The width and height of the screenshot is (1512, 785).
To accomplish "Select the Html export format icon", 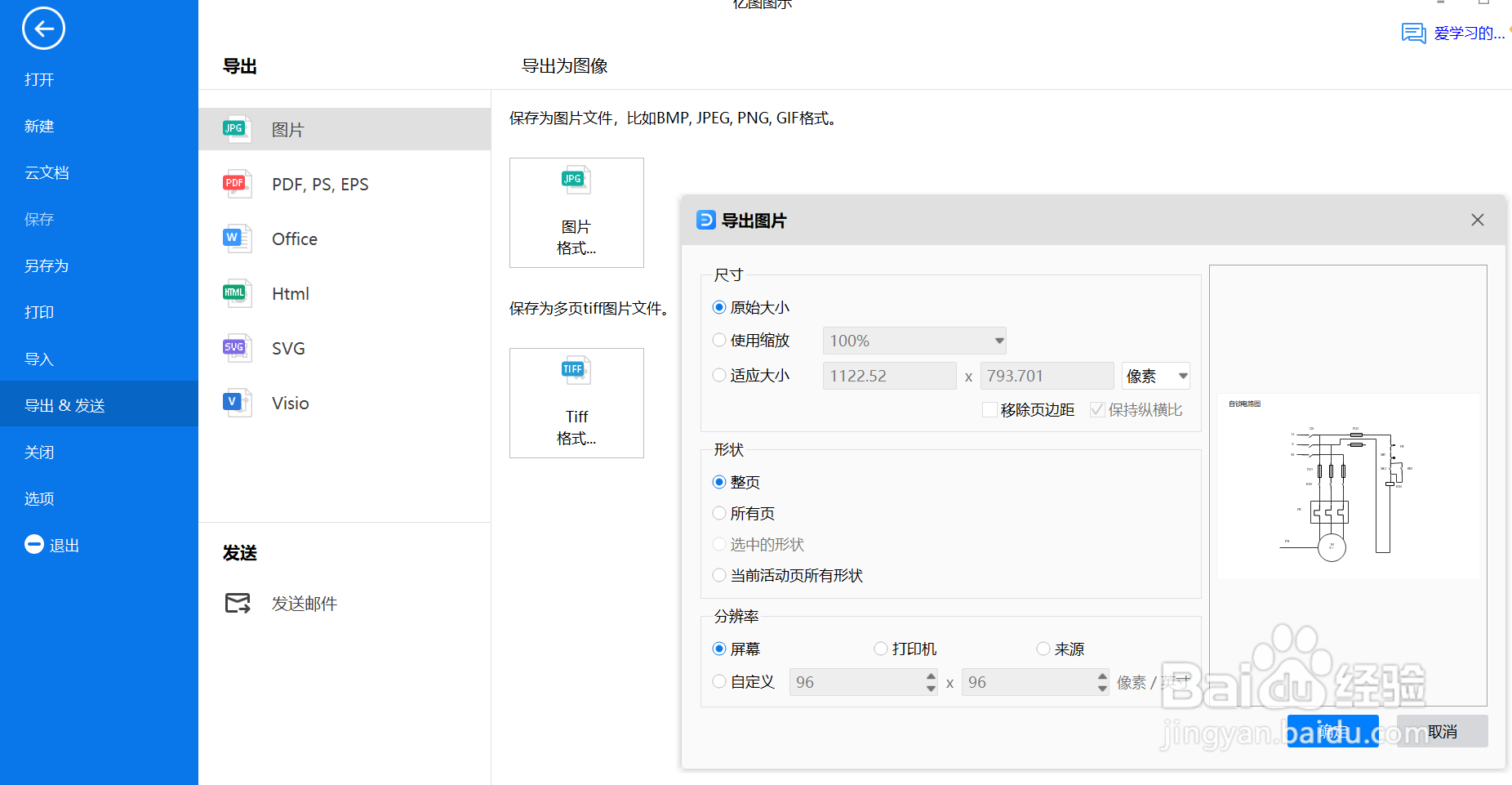I will [x=235, y=292].
